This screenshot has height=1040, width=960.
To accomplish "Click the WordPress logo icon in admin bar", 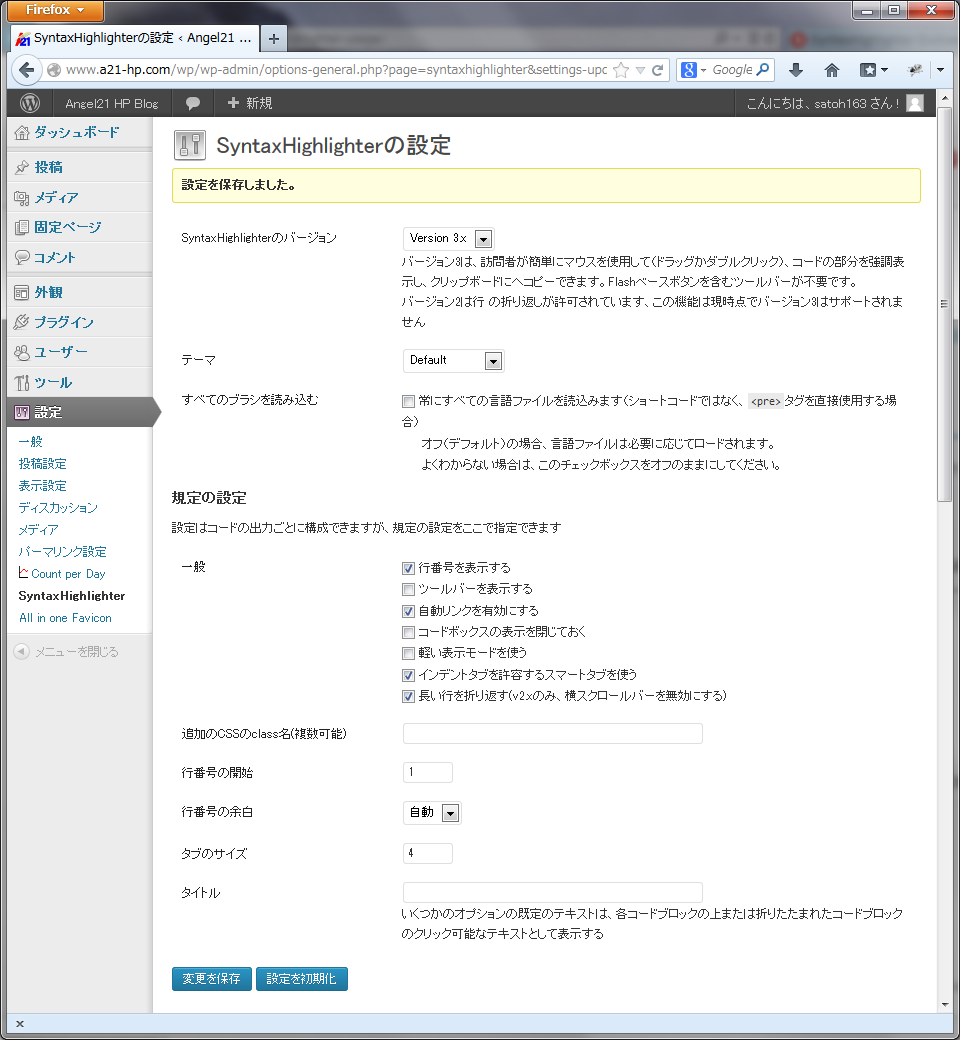I will click(x=30, y=103).
